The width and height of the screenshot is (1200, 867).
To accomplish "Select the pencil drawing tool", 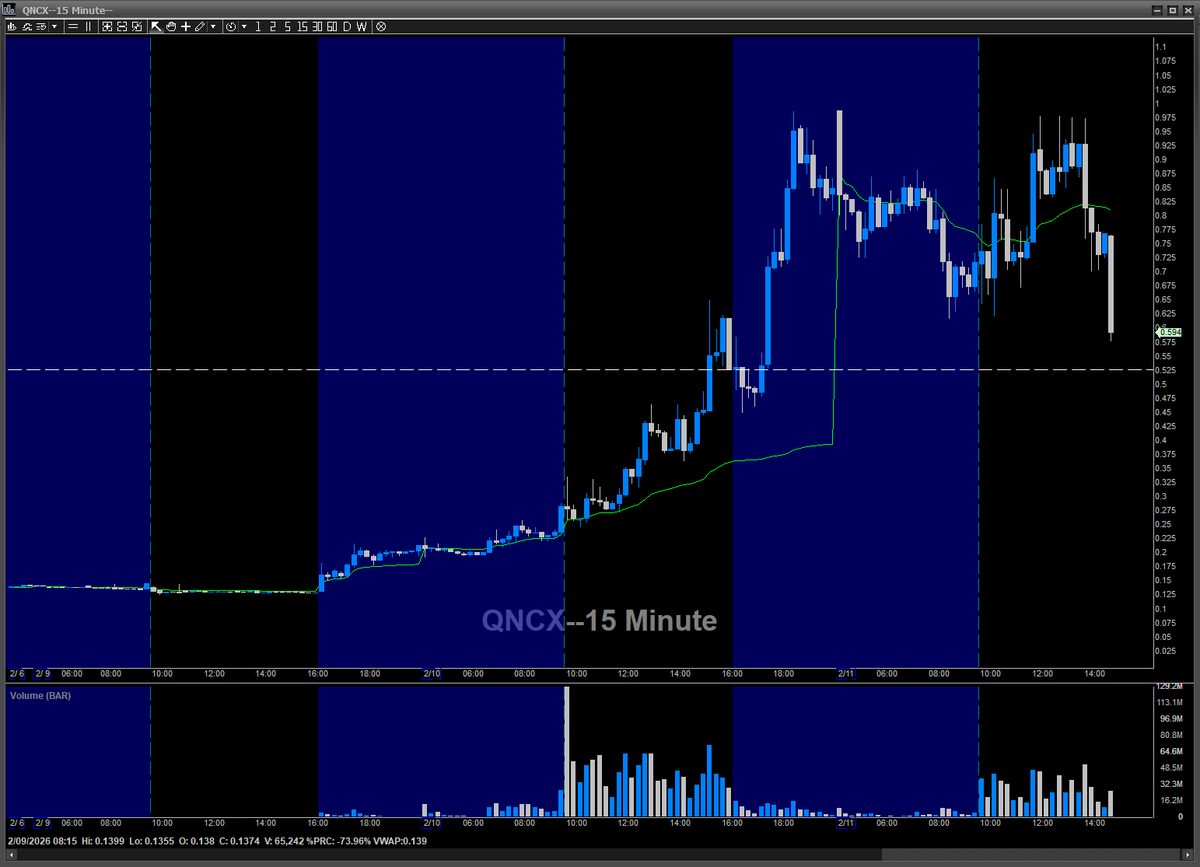I will pyautogui.click(x=200, y=27).
